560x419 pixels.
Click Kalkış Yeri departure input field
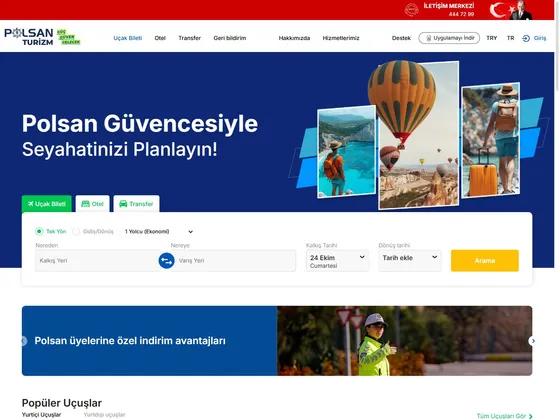point(97,261)
